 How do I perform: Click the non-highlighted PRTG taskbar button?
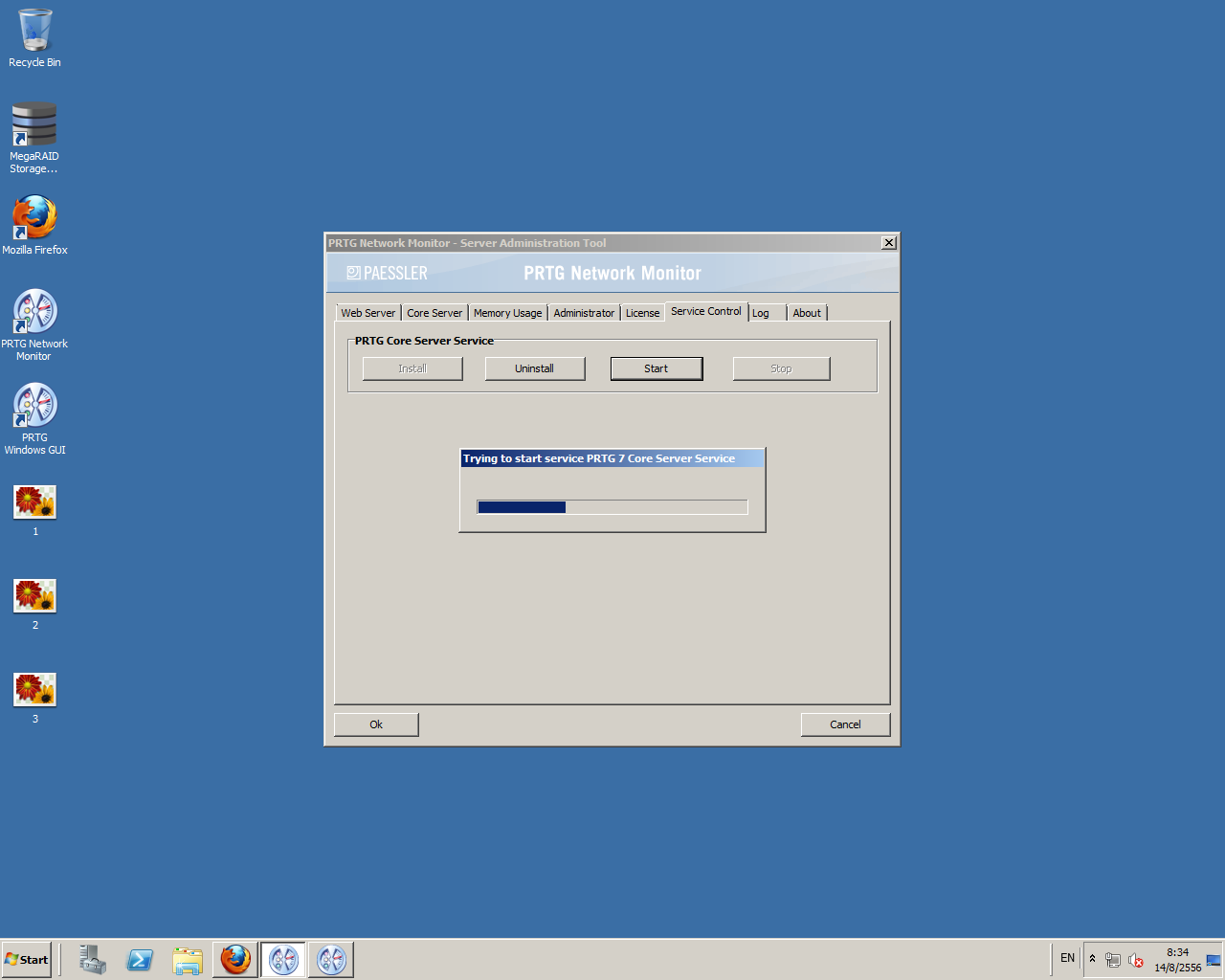tap(331, 959)
